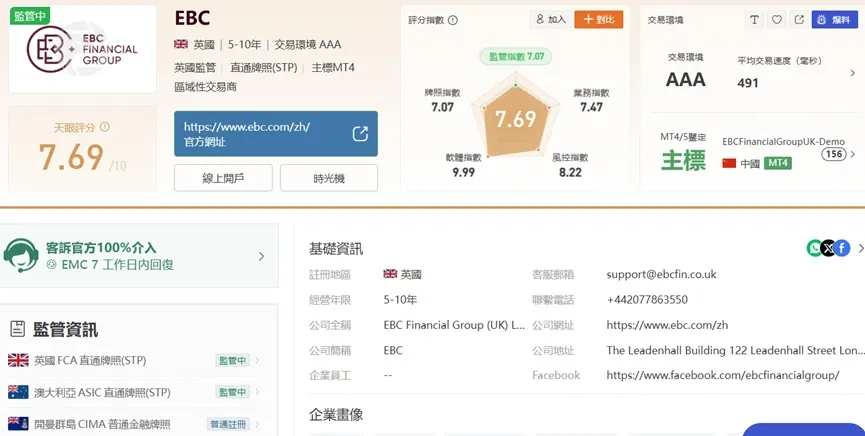The height and width of the screenshot is (436, 865).
Task: Click the green MT4 tag
Action: (778, 163)
